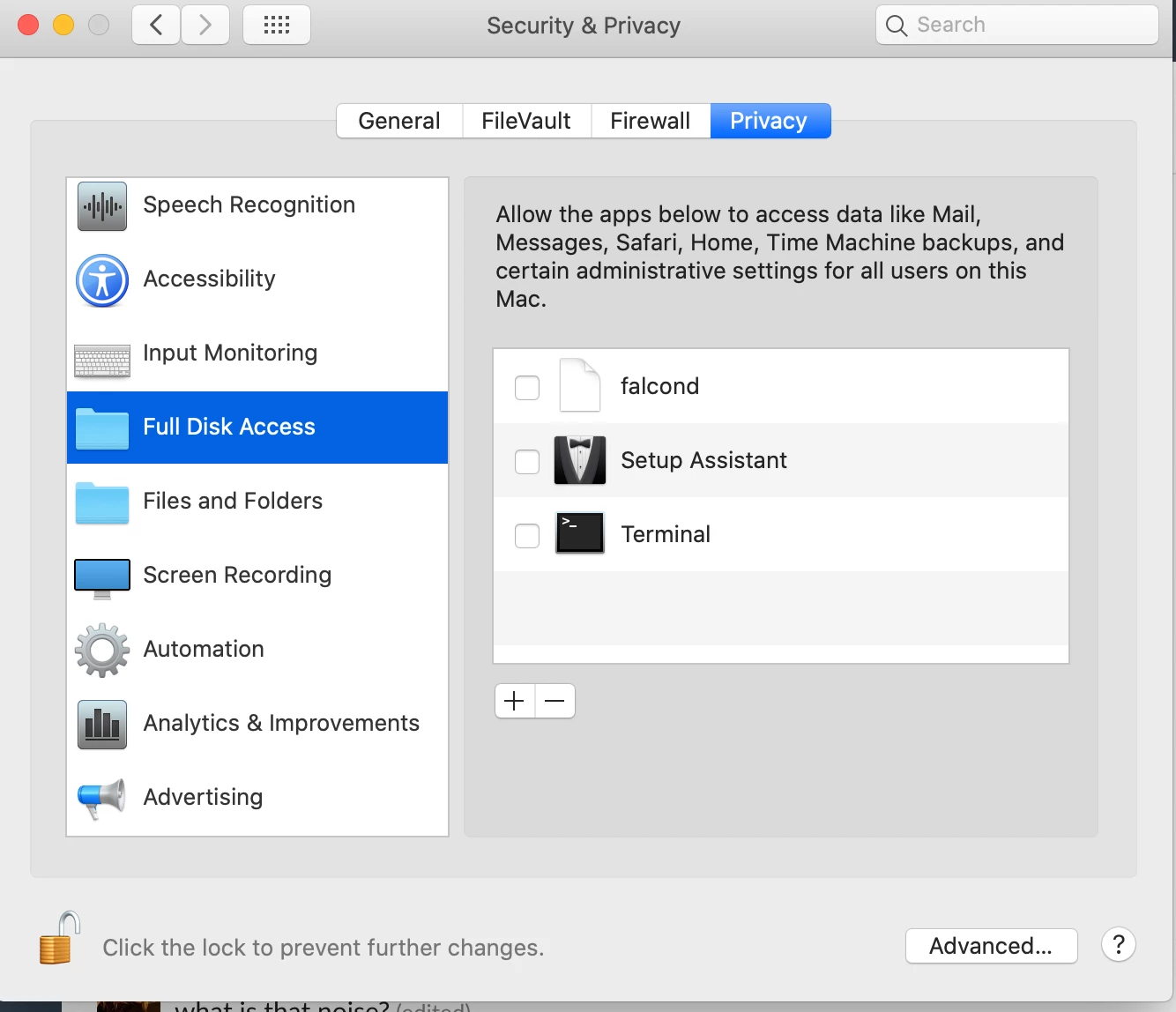Image resolution: width=1176 pixels, height=1012 pixels.
Task: Click the red close window button
Action: (28, 25)
